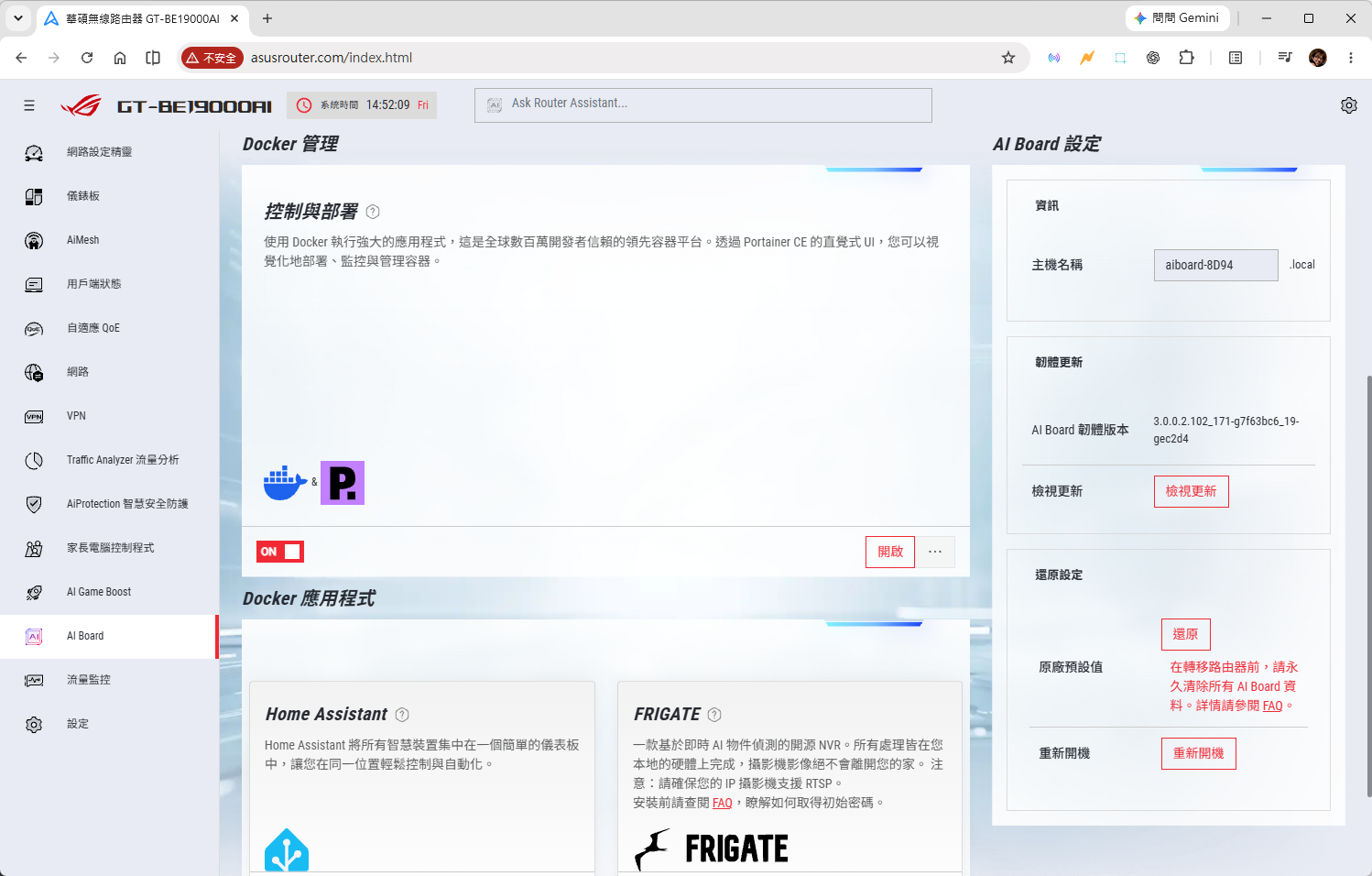Screen dimensions: 1372x876
Task: Open VPN in the sidebar
Action: tap(110, 416)
